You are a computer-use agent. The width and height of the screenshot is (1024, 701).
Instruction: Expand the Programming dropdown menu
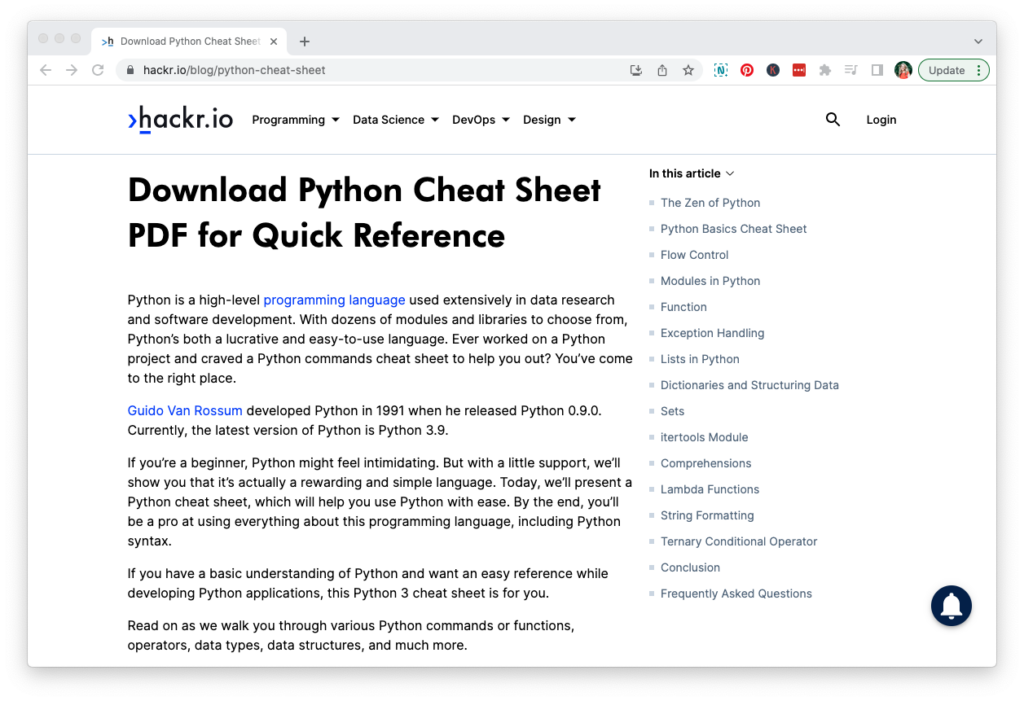pyautogui.click(x=295, y=120)
